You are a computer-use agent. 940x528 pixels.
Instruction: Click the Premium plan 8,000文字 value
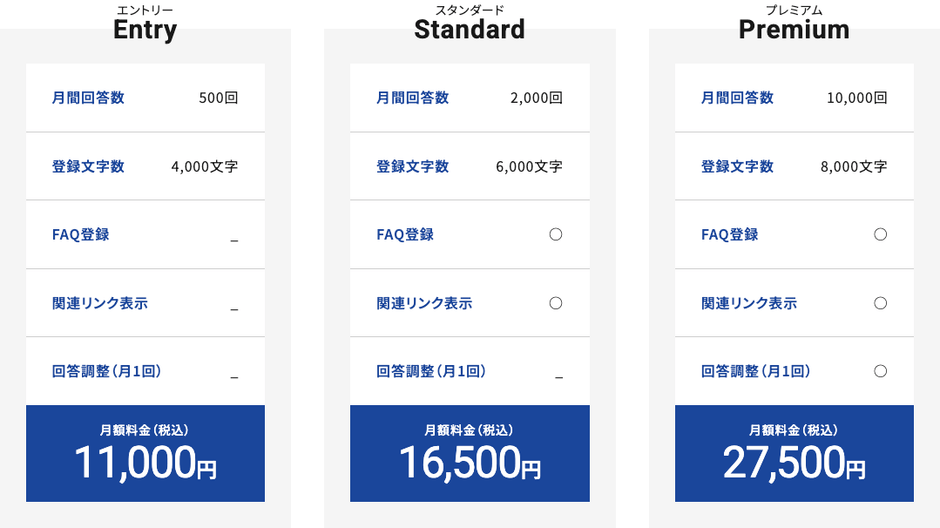[x=853, y=167]
